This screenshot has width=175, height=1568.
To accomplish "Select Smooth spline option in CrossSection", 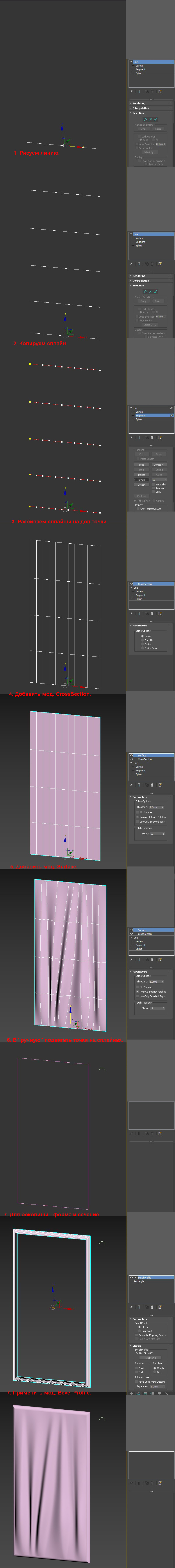I will pos(142,640).
